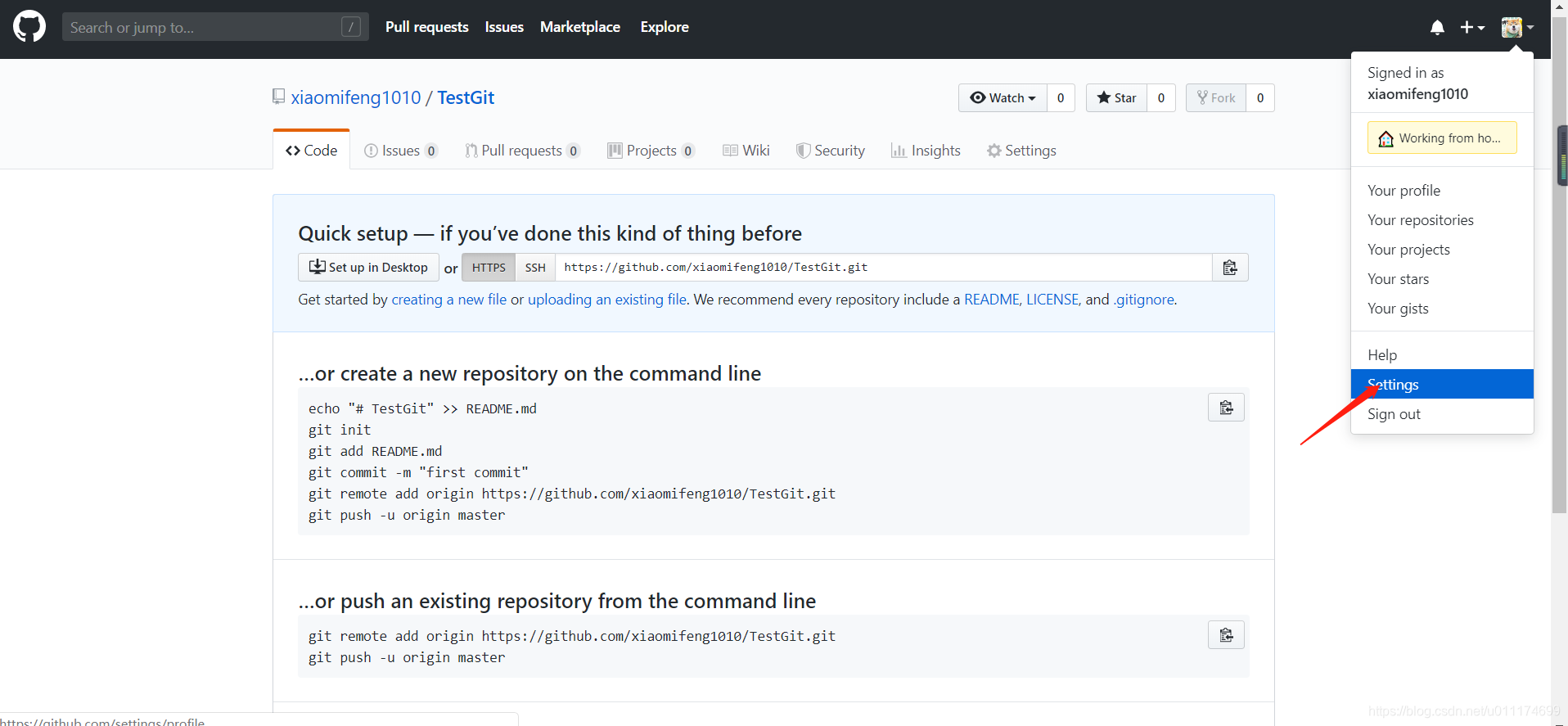Select the SSH clone protocol

(x=535, y=268)
